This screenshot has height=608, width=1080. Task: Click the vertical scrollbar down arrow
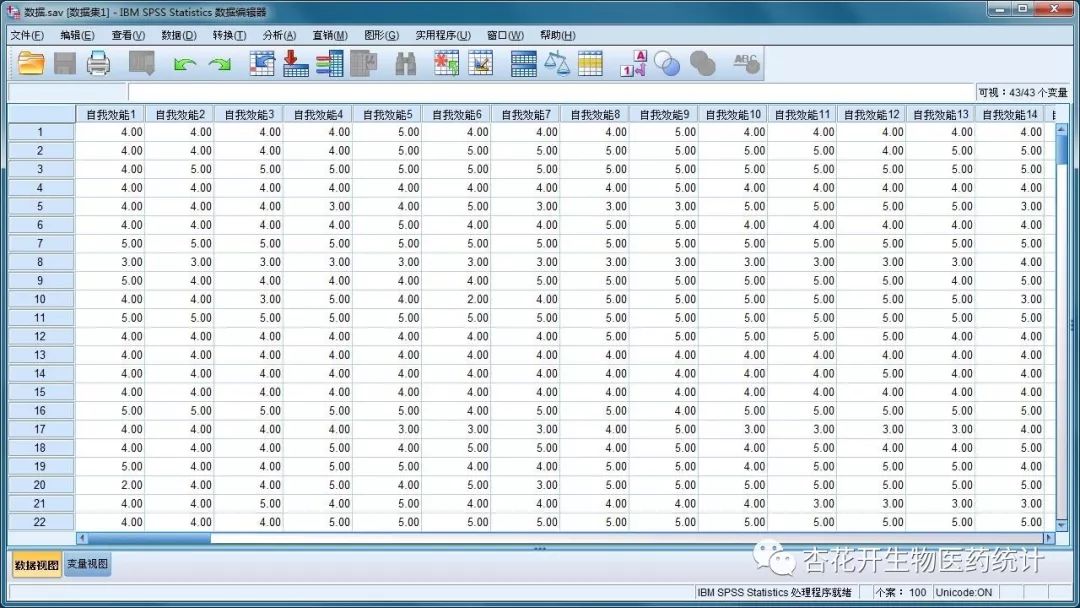tap(1062, 523)
